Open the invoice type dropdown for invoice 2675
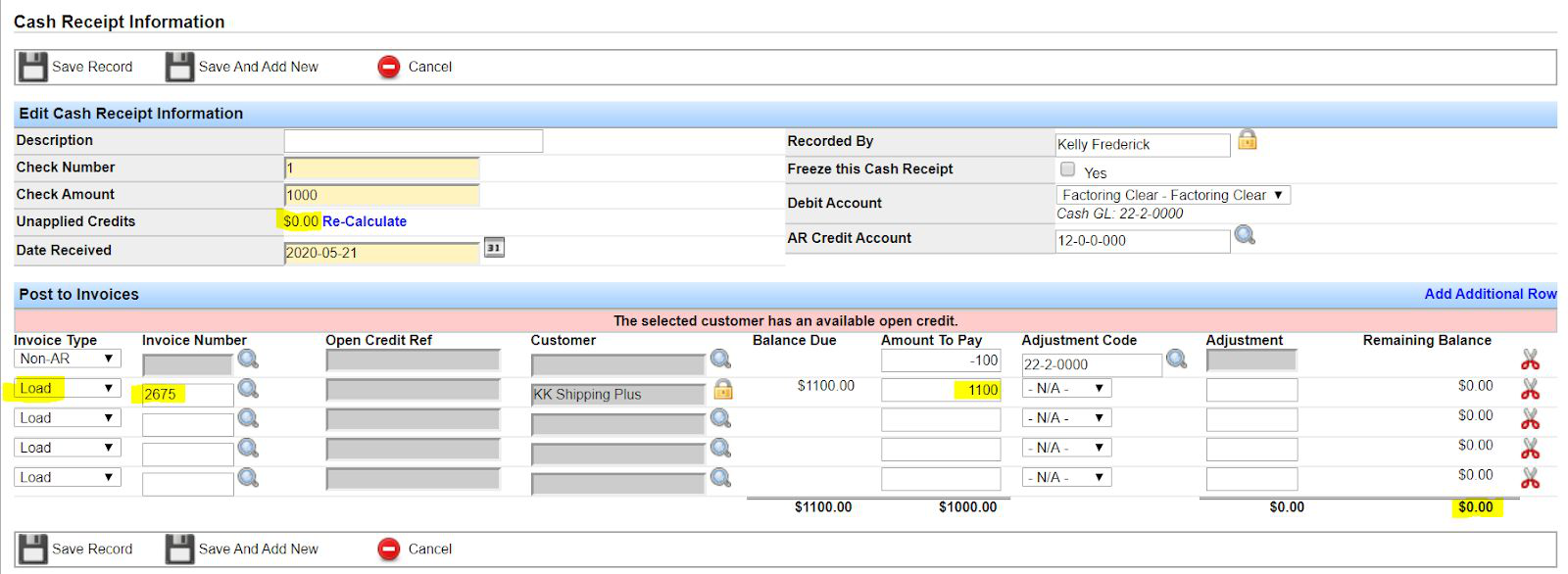Screen dimensions: 1568x574 tap(68, 388)
